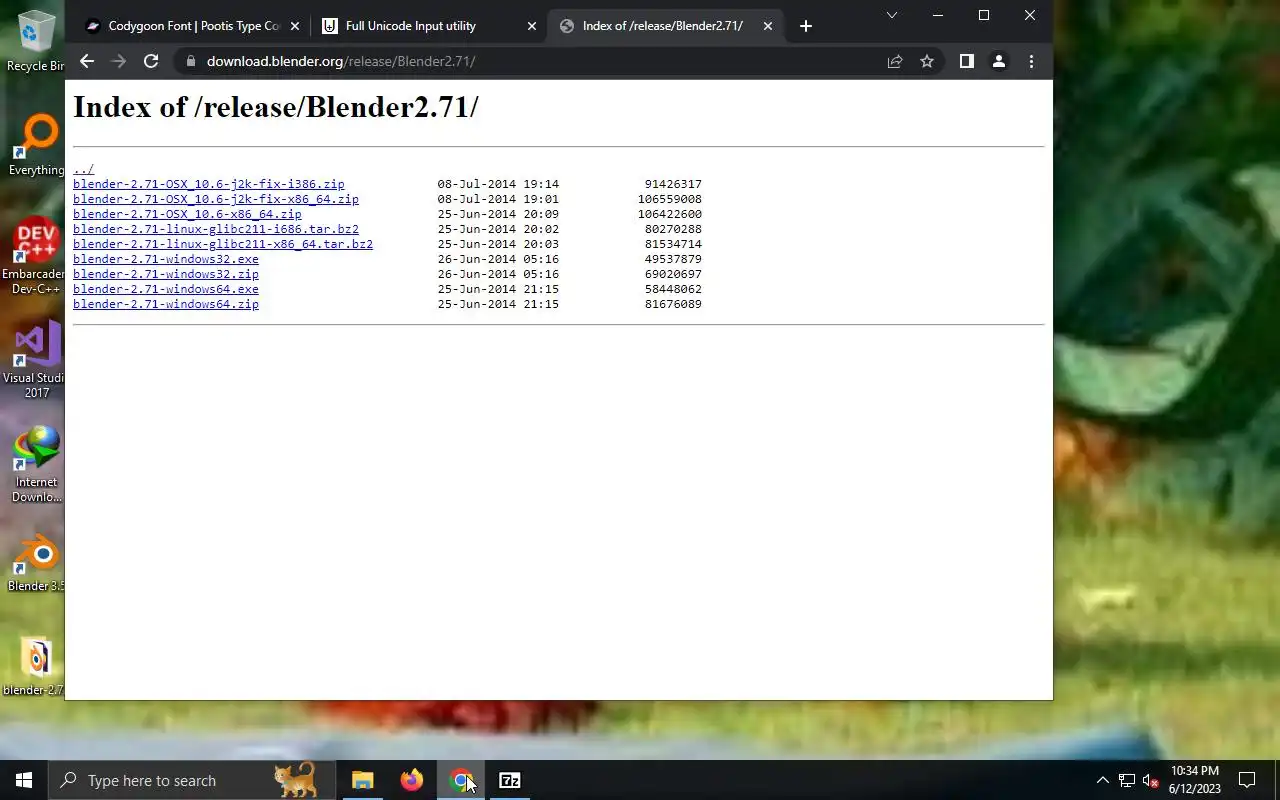Maximize the Chrome window
The image size is (1280, 800).
tap(984, 15)
